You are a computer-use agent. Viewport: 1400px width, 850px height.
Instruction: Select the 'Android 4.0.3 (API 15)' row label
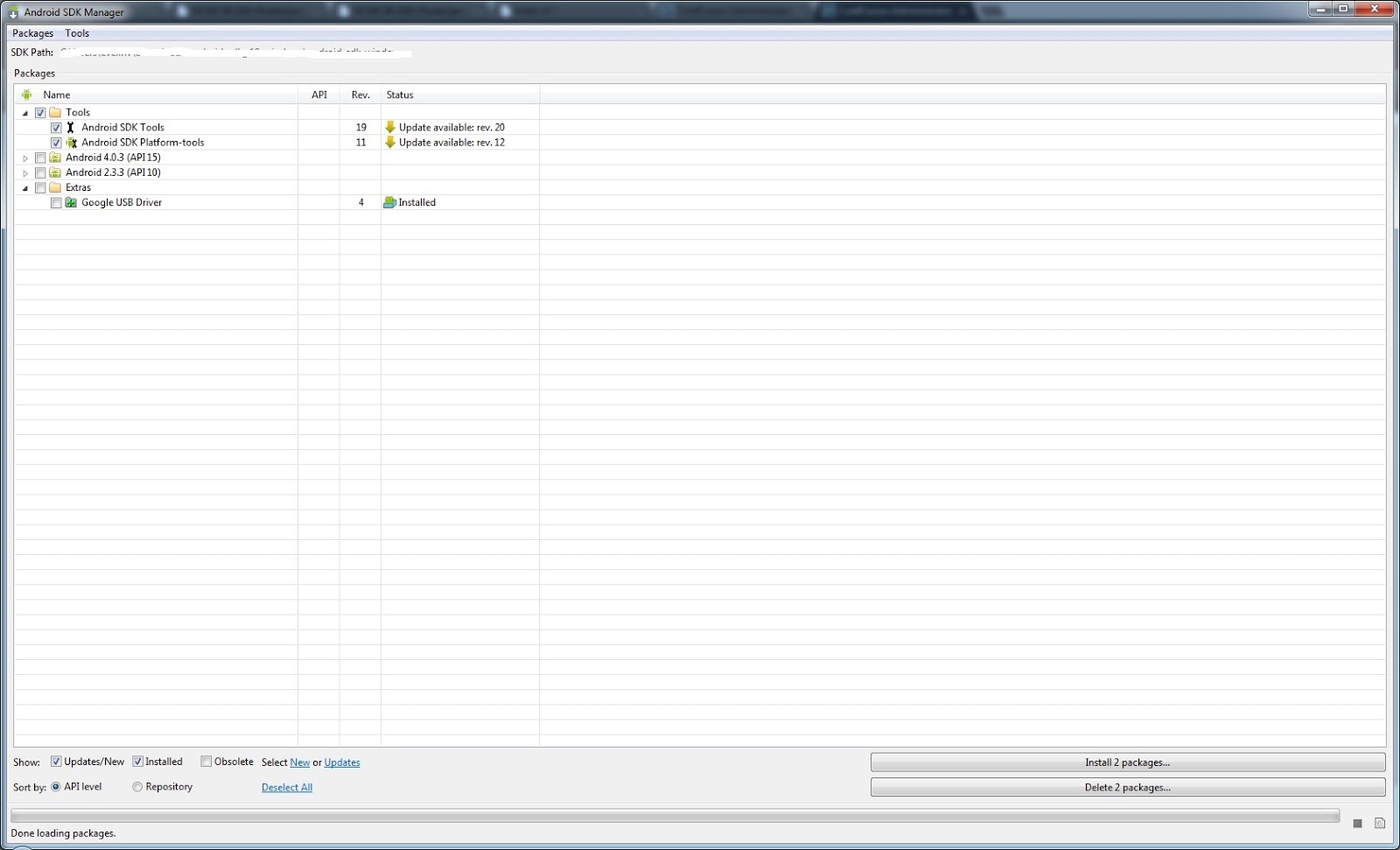point(113,158)
